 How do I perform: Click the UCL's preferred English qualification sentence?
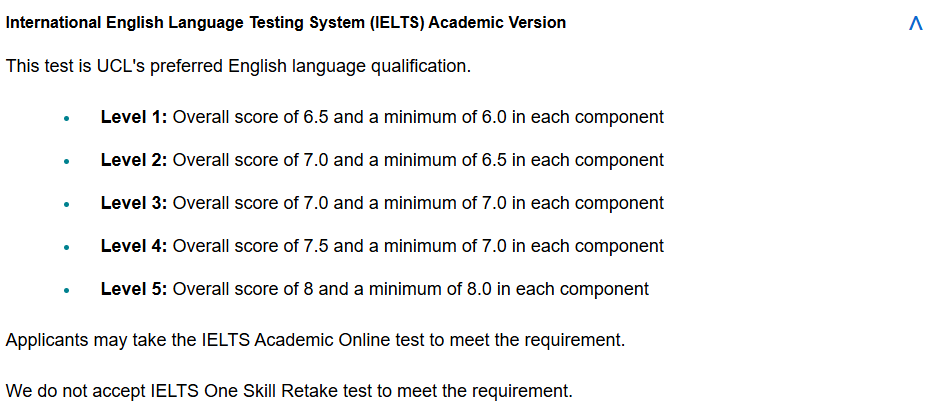238,66
